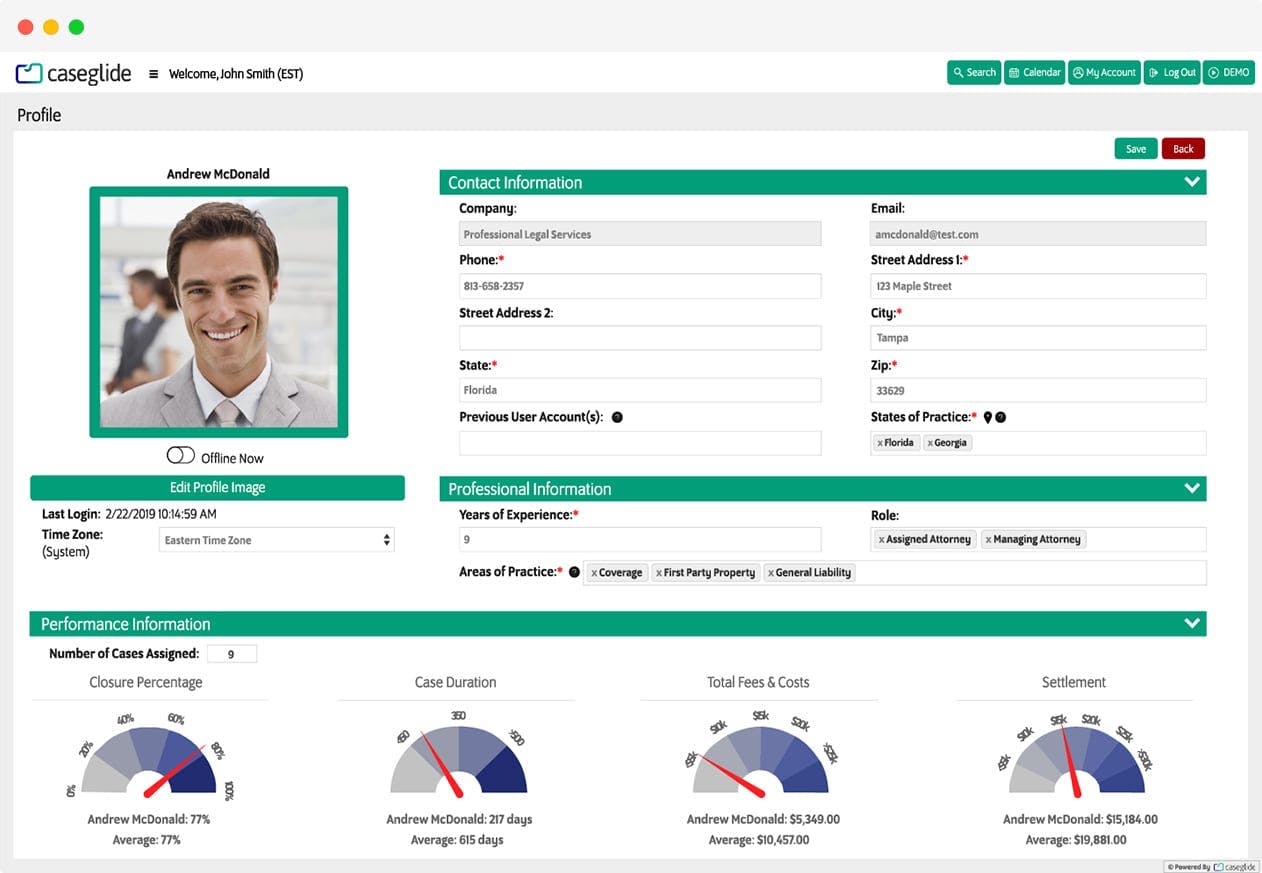The height and width of the screenshot is (873, 1262).
Task: Click the State field showing Florida
Action: pyautogui.click(x=640, y=390)
